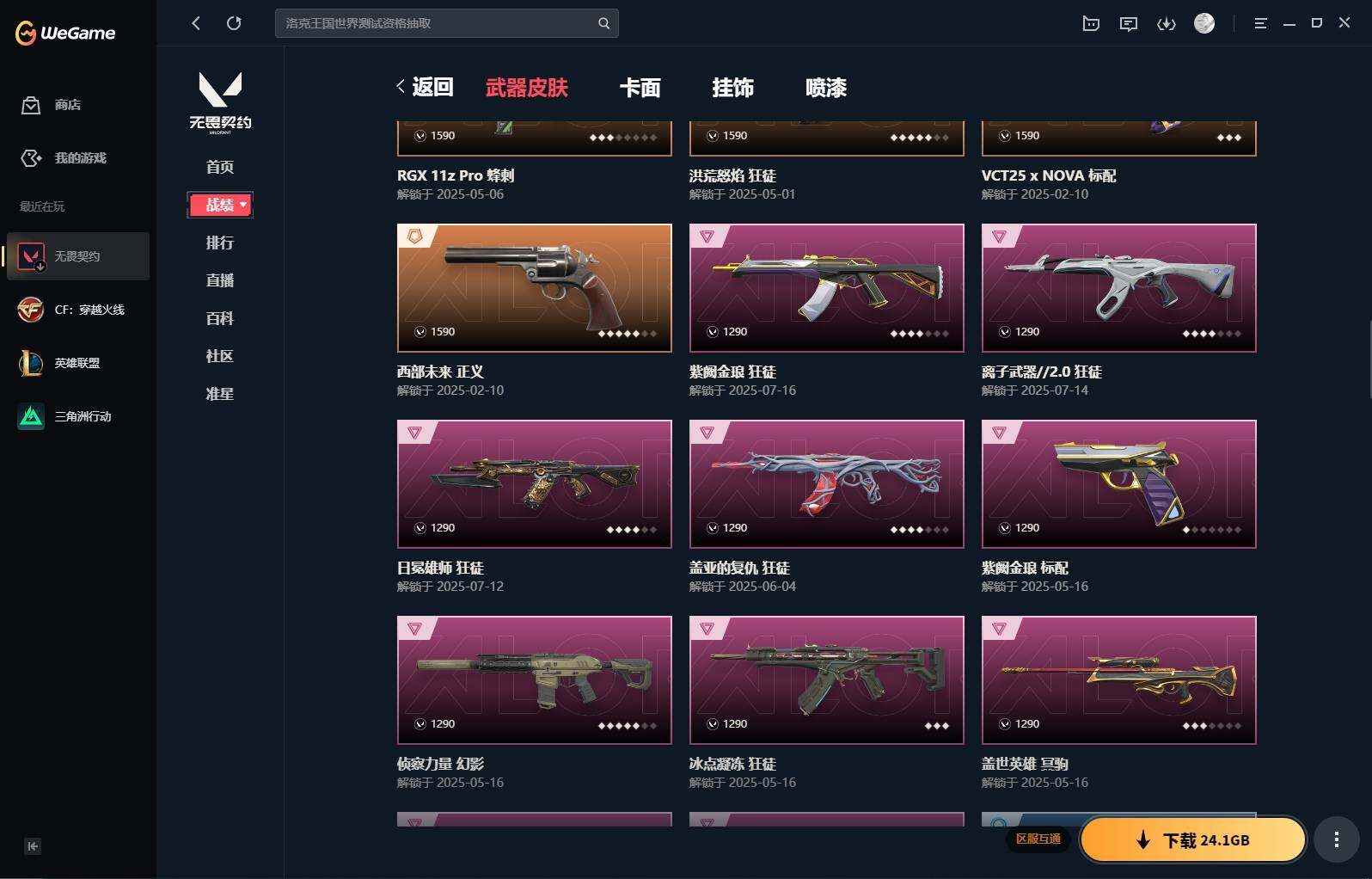Open the folder icon in top bar
This screenshot has width=1372, height=879.
pyautogui.click(x=1091, y=23)
